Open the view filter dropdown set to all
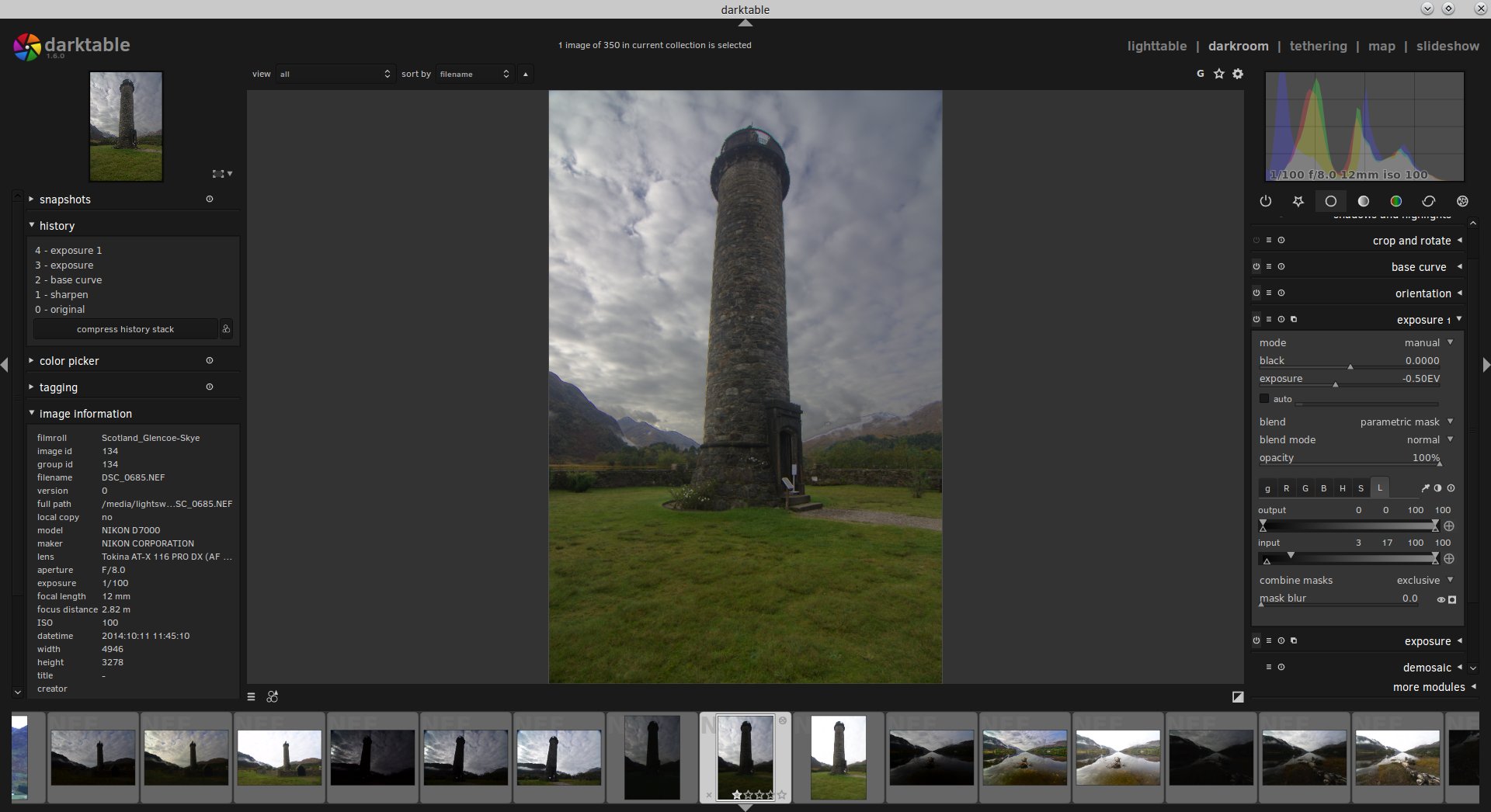1491x812 pixels. (335, 74)
